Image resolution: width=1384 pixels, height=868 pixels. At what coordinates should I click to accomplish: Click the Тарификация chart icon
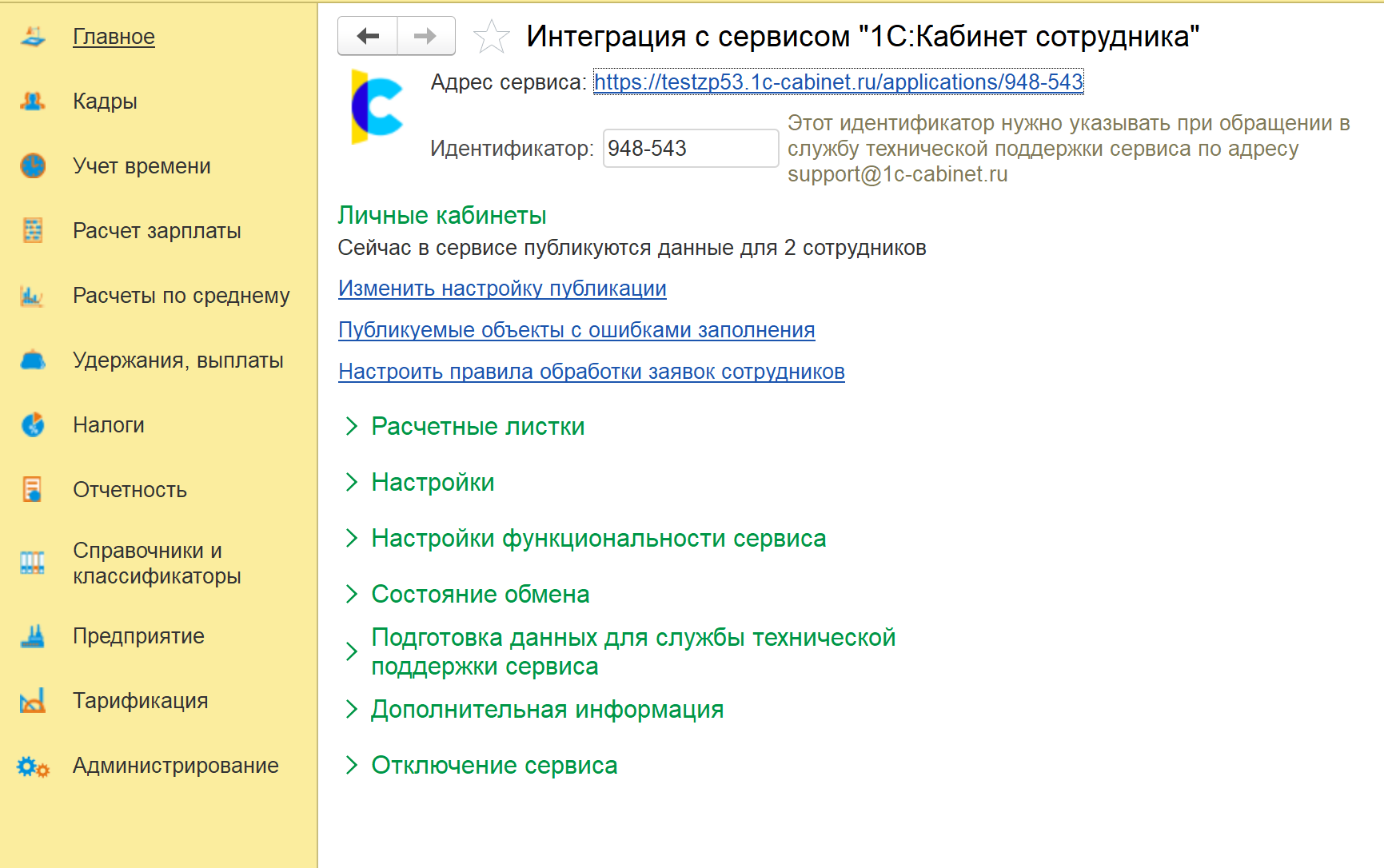coord(33,701)
